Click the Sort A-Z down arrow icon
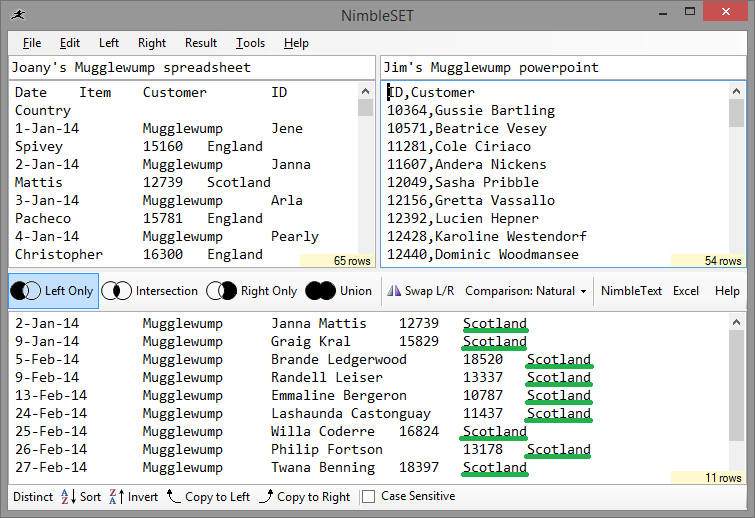This screenshot has width=755, height=518. point(68,496)
